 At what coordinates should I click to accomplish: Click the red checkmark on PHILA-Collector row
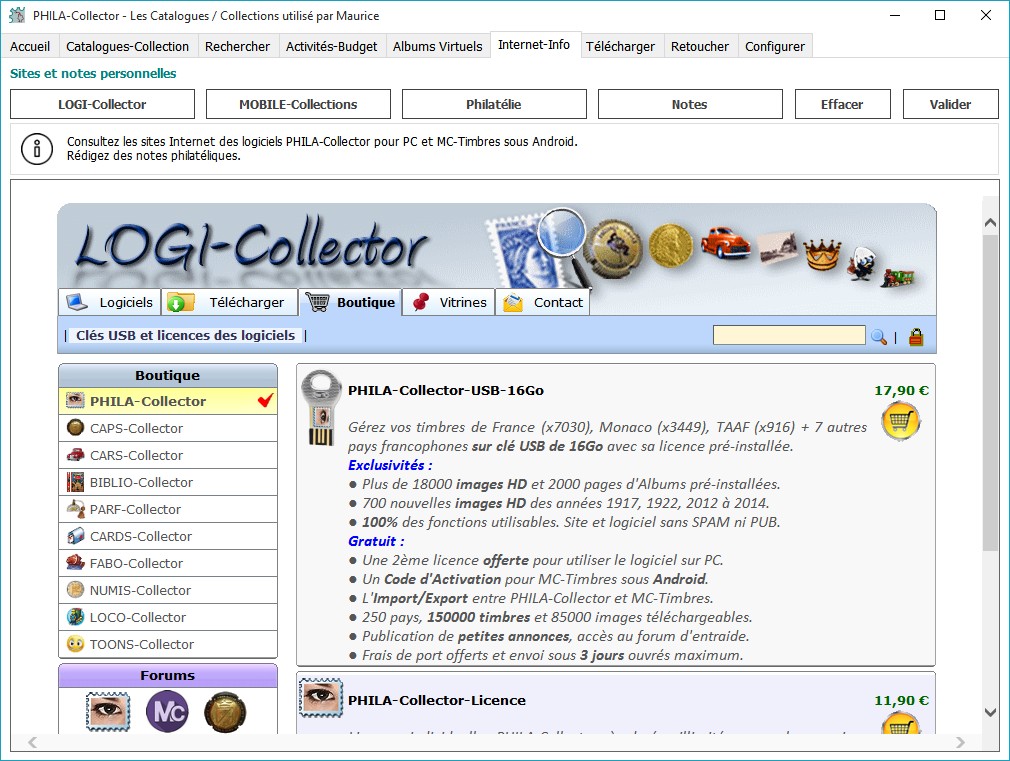(x=265, y=400)
